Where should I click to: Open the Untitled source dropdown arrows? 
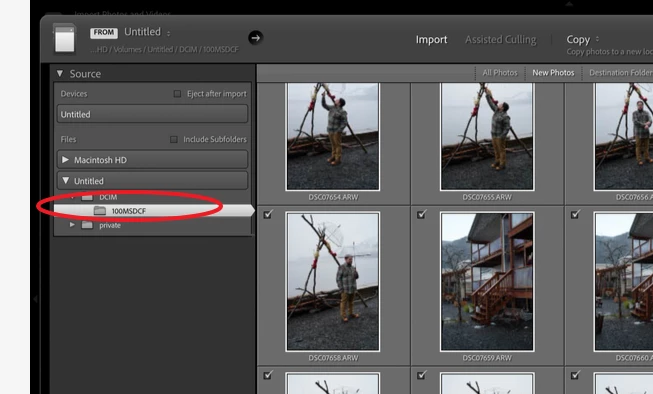(x=168, y=33)
